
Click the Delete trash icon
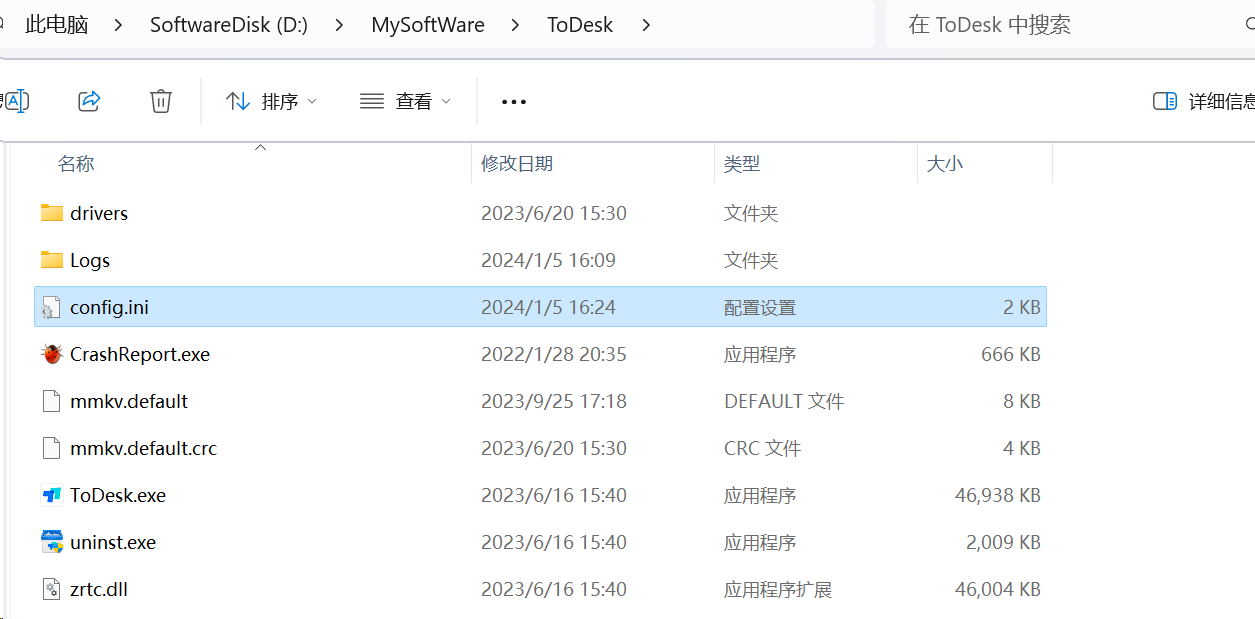click(161, 101)
